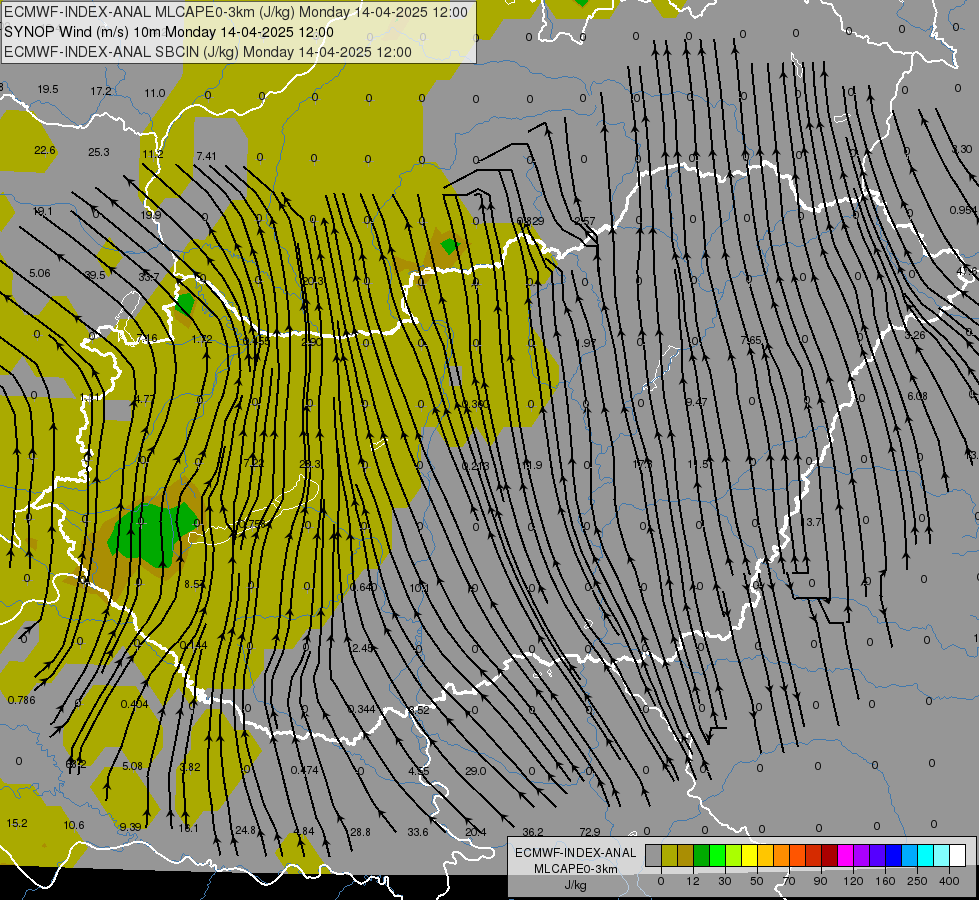Click the legend label ECMWF-INDEX-ANAL
The width and height of the screenshot is (979, 900).
pyautogui.click(x=576, y=853)
